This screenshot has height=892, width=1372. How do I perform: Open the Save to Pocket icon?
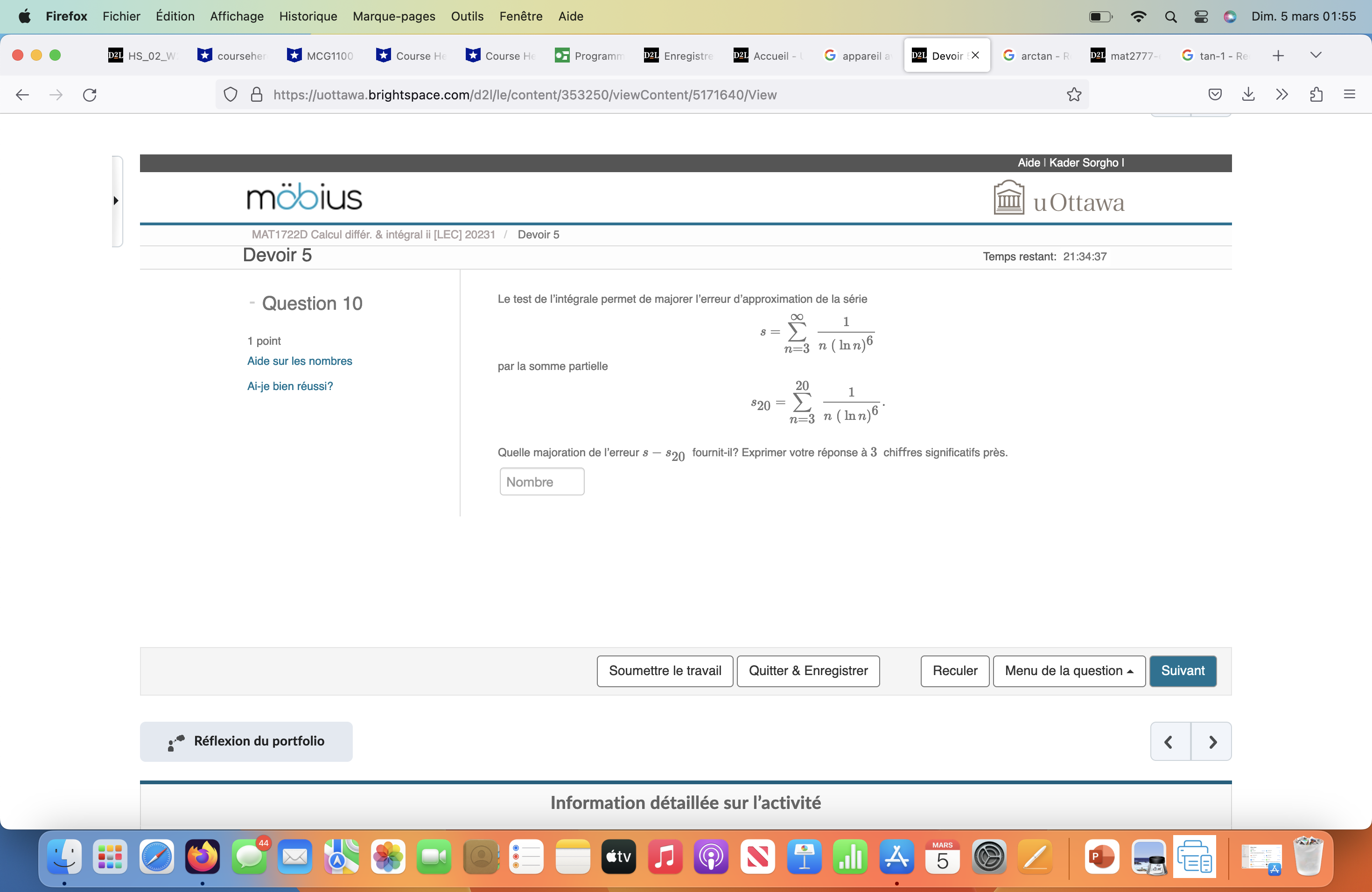pyautogui.click(x=1215, y=95)
